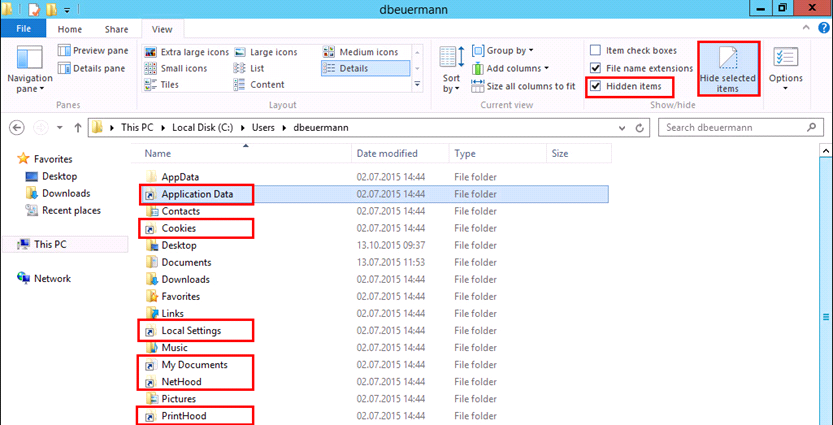The width and height of the screenshot is (833, 425).
Task: Uncheck the Hidden items checkbox
Action: pos(596,86)
